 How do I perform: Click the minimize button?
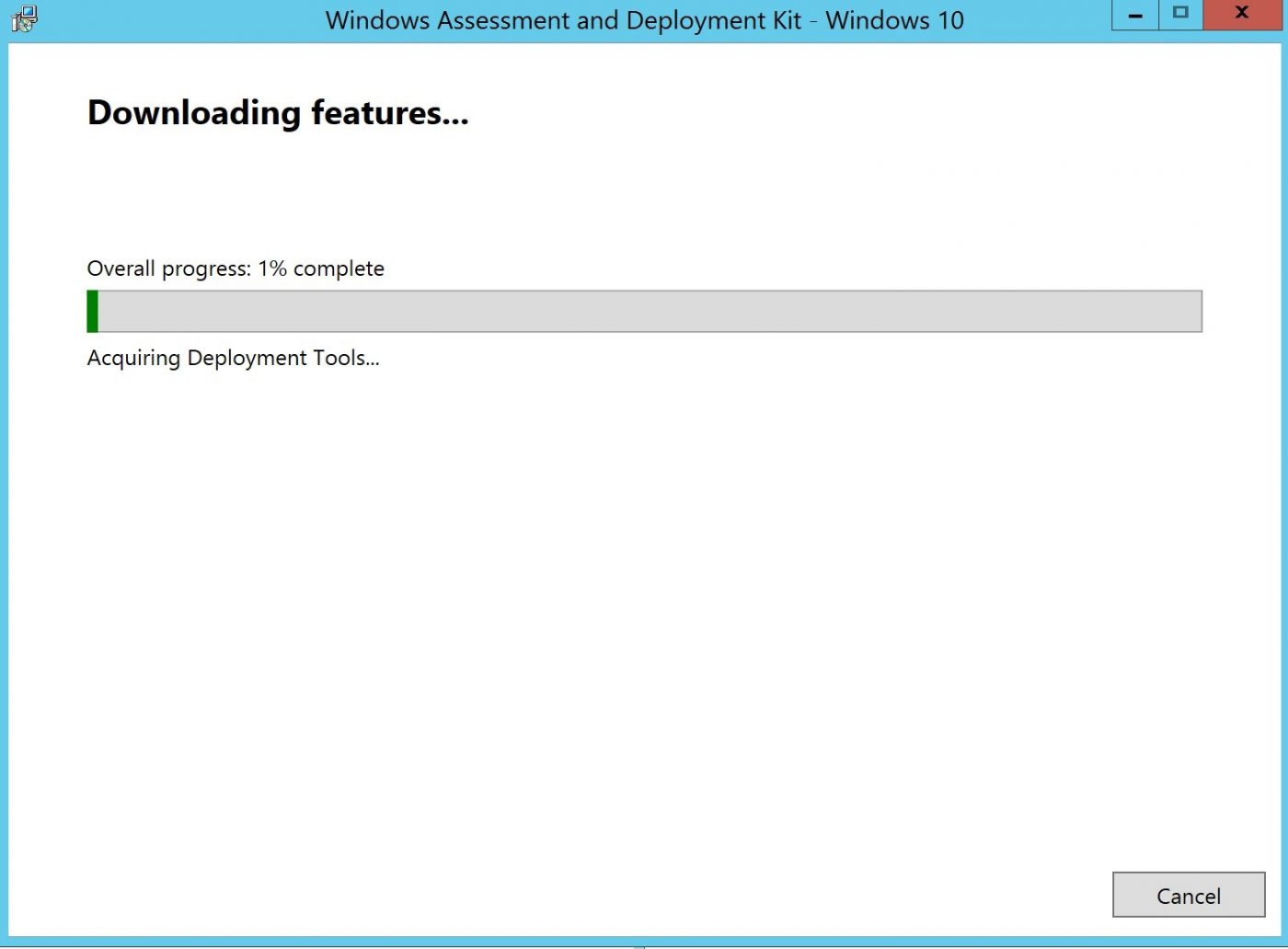tap(1133, 16)
